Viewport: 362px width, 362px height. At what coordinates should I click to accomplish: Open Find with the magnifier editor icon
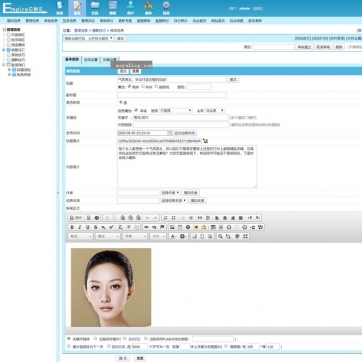coord(220,236)
